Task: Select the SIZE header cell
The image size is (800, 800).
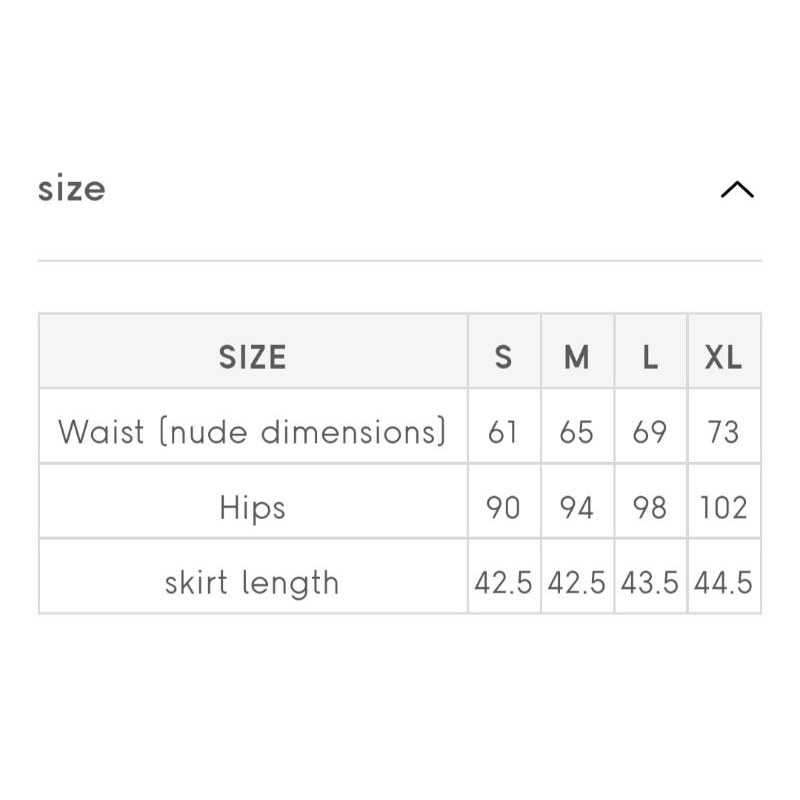Action: (x=253, y=357)
